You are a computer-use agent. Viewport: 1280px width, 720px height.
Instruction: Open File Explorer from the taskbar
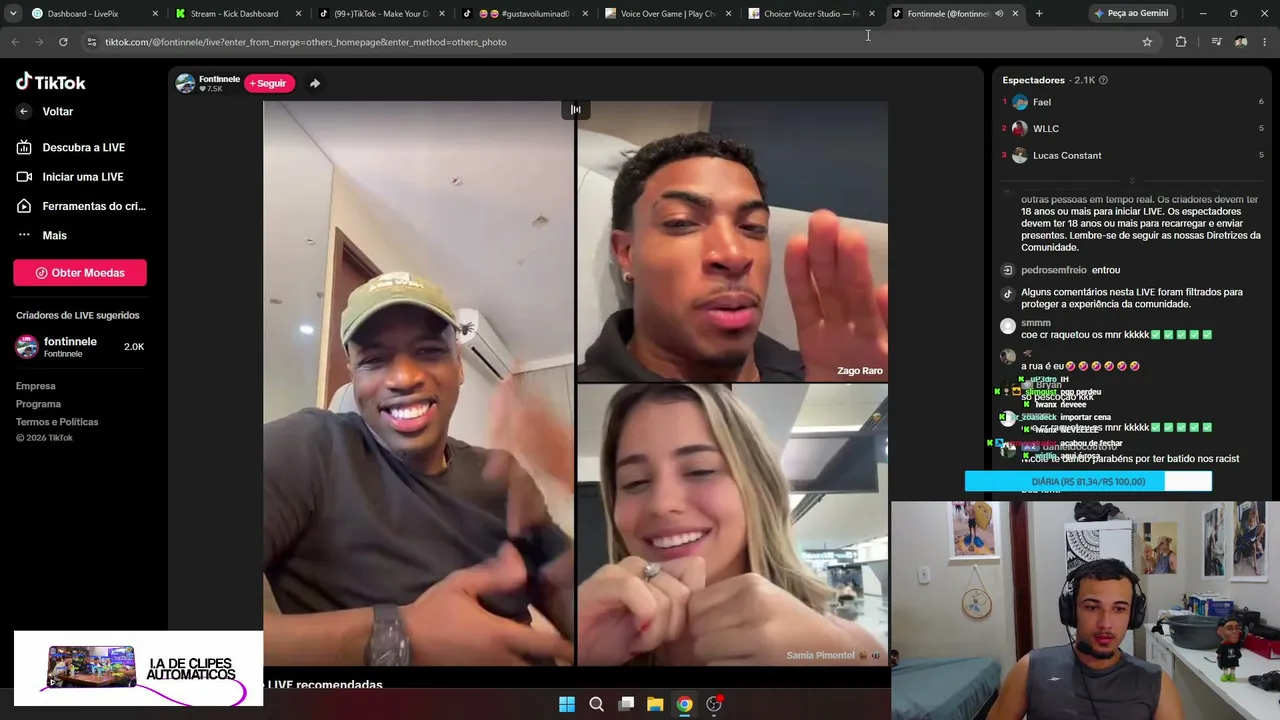[655, 704]
